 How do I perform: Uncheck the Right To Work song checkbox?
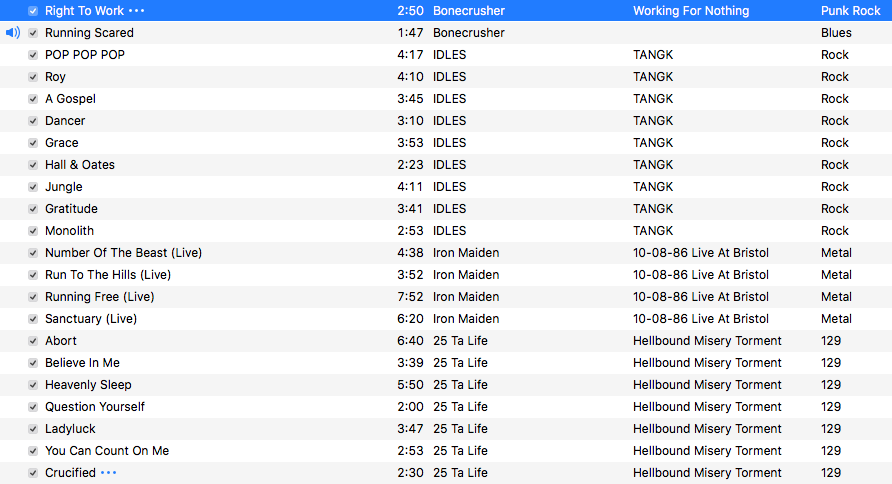pos(33,11)
